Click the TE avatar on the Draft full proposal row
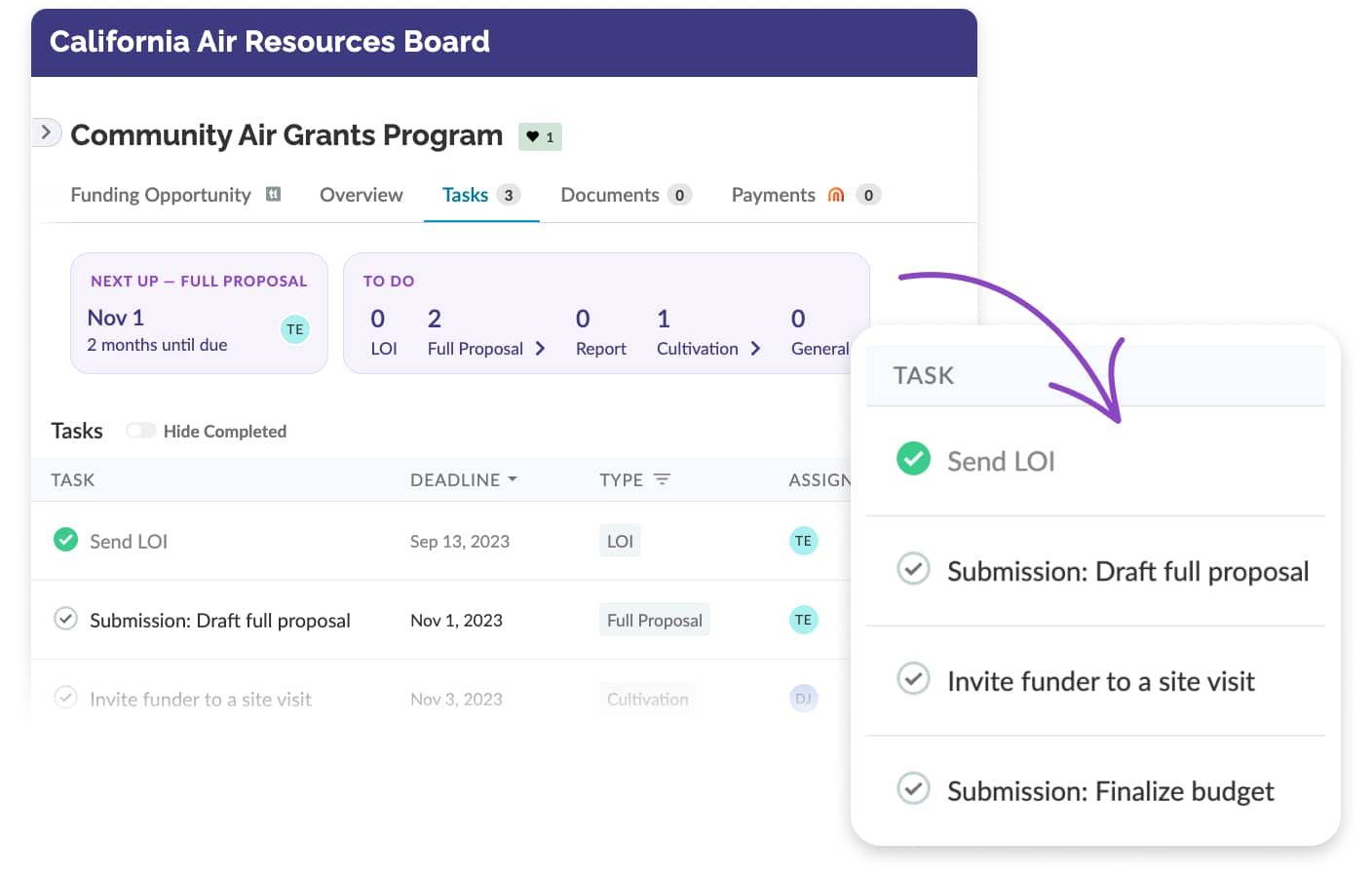 pos(803,619)
